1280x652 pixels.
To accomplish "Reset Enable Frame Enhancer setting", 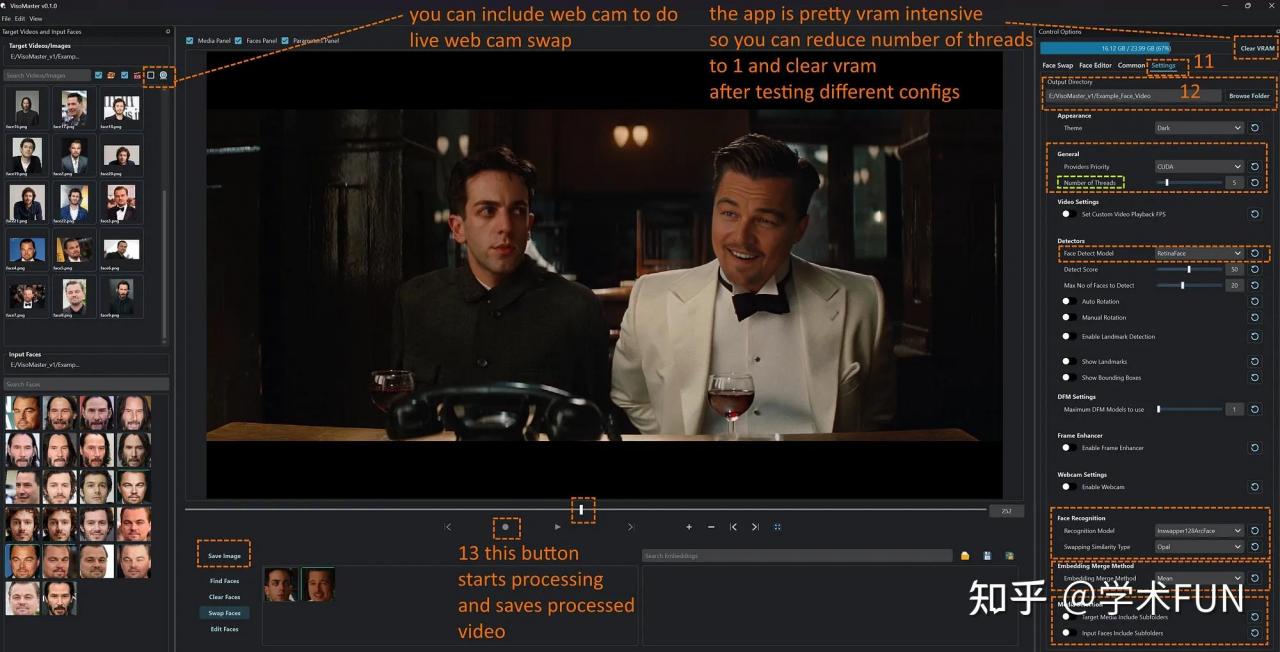I will pyautogui.click(x=1254, y=448).
